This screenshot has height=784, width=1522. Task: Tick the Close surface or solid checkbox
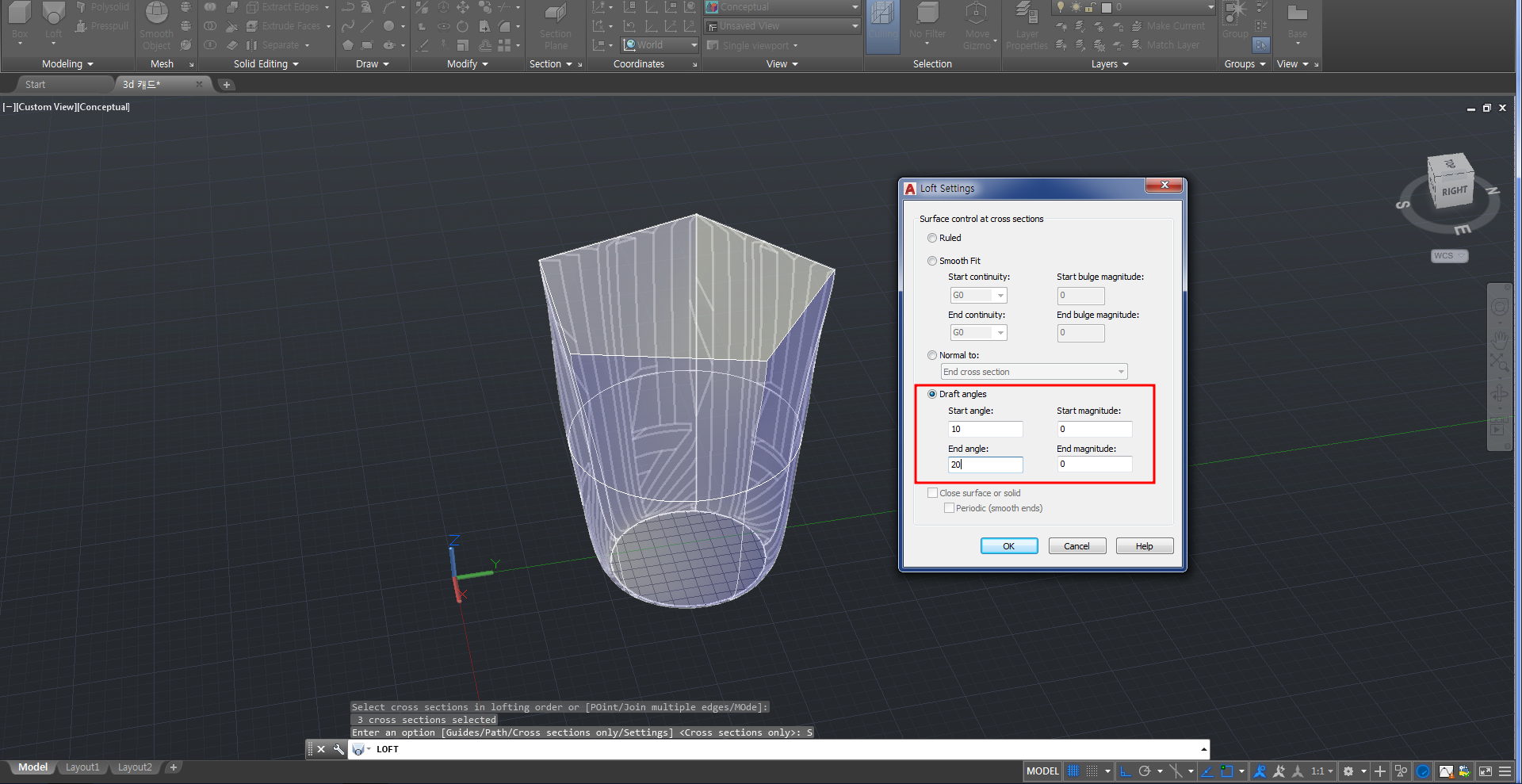pyautogui.click(x=933, y=493)
